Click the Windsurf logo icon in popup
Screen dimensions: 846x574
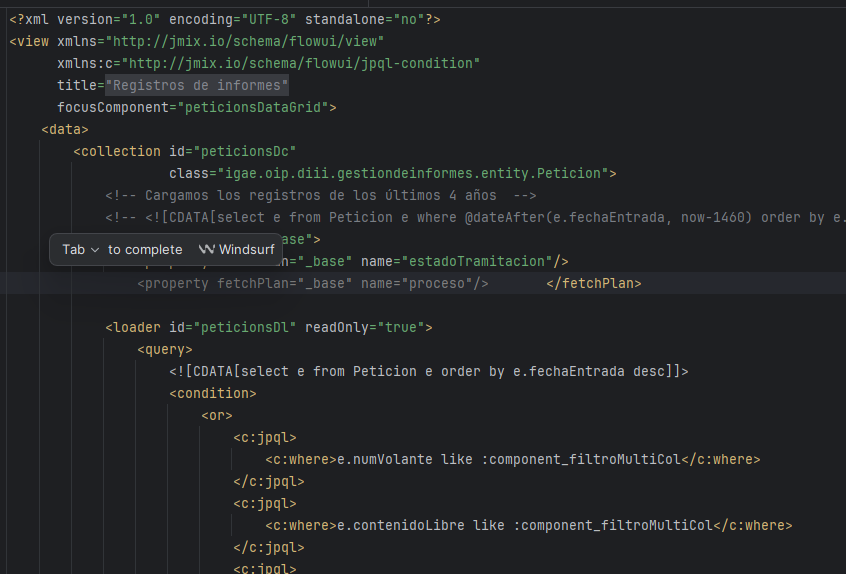pyautogui.click(x=207, y=249)
